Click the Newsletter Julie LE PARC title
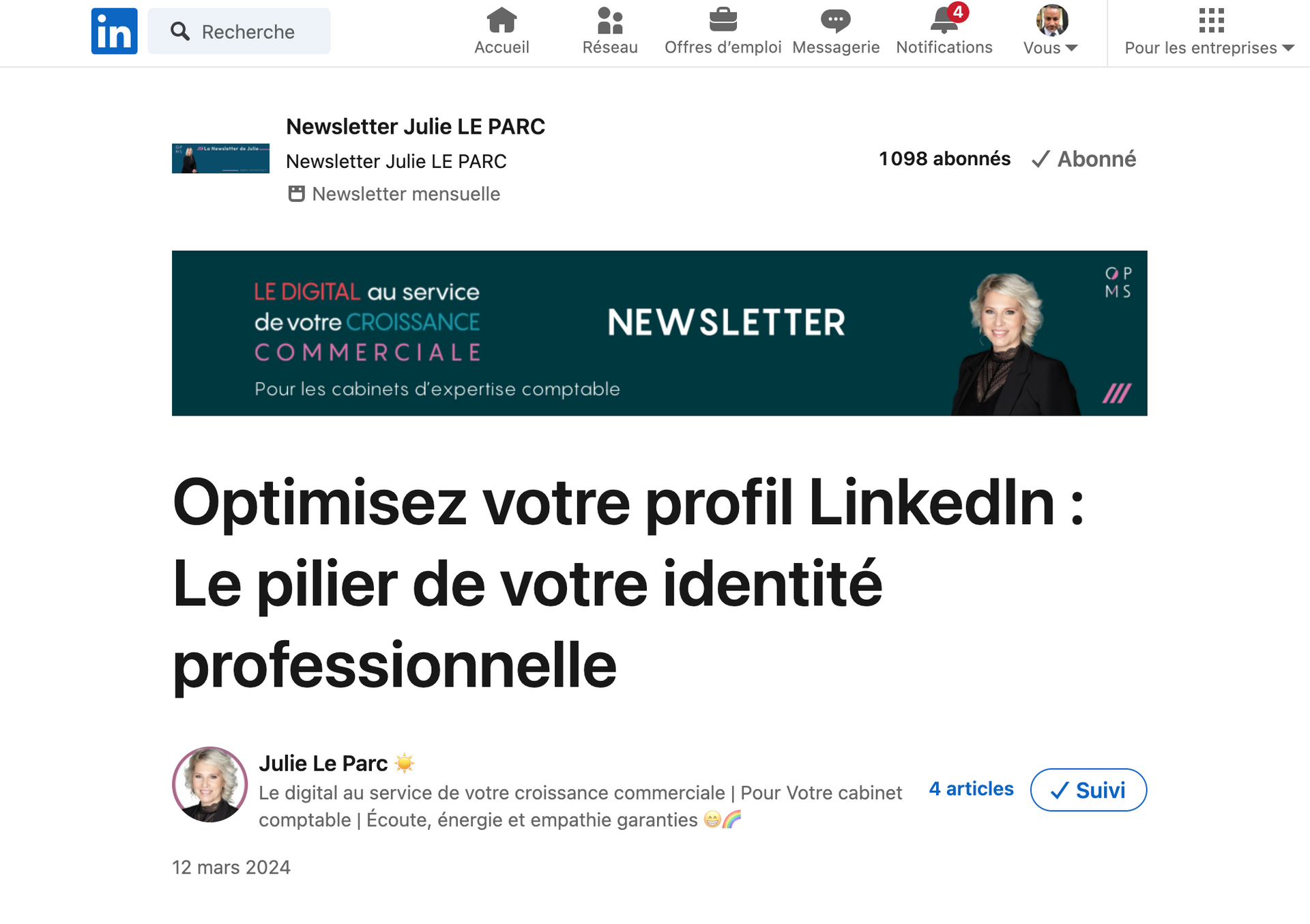 click(415, 126)
